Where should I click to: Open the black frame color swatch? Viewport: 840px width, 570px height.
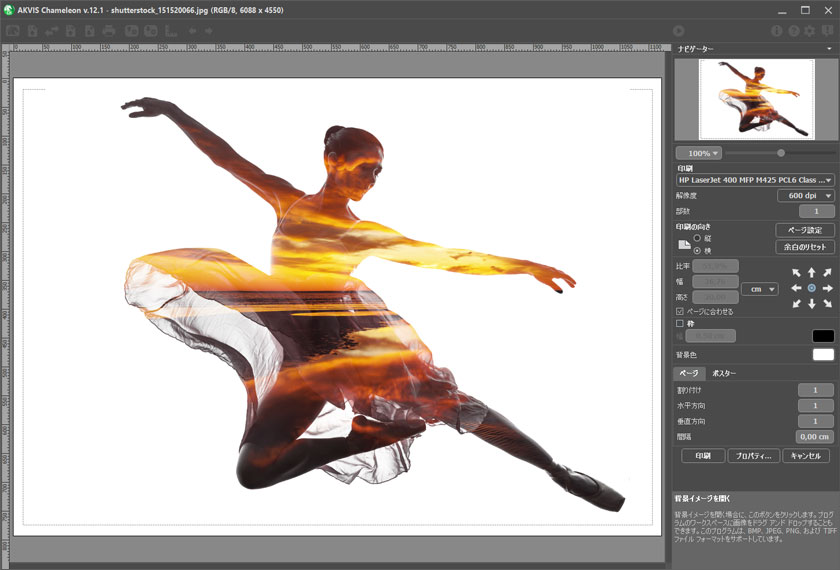[x=823, y=336]
